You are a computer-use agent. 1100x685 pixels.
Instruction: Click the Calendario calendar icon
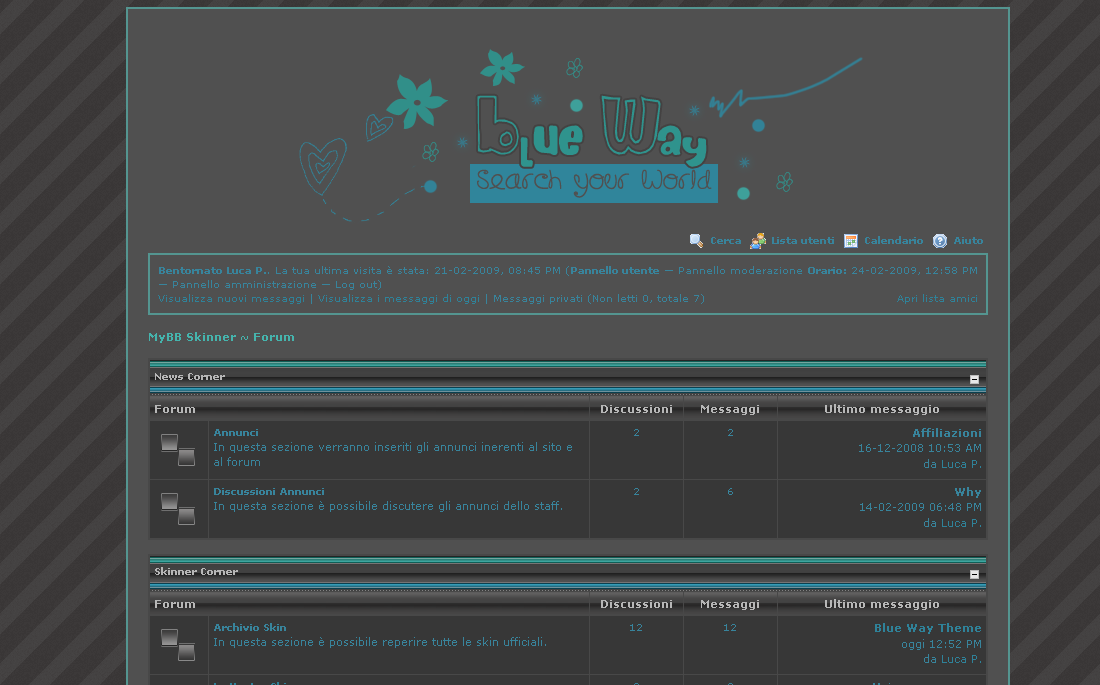coord(851,241)
